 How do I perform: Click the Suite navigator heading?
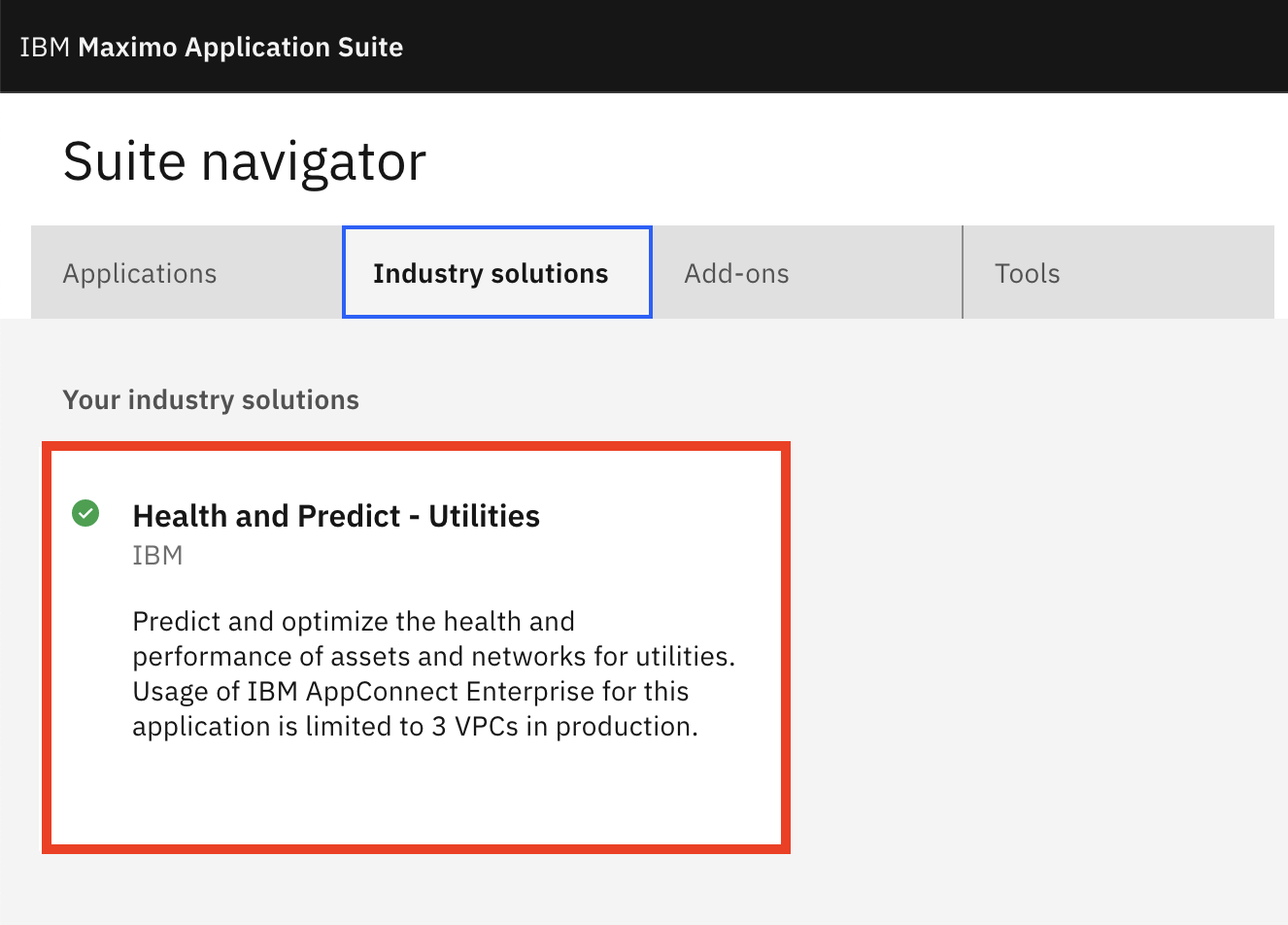[245, 161]
